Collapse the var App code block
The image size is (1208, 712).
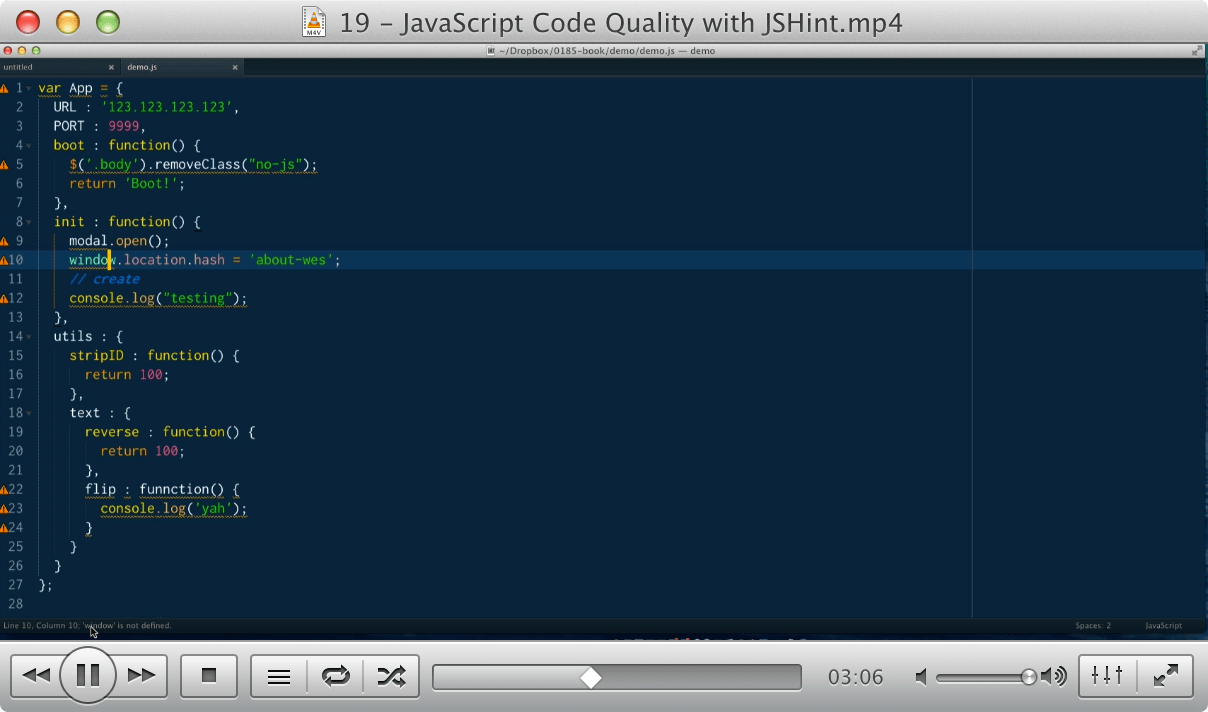[x=30, y=88]
